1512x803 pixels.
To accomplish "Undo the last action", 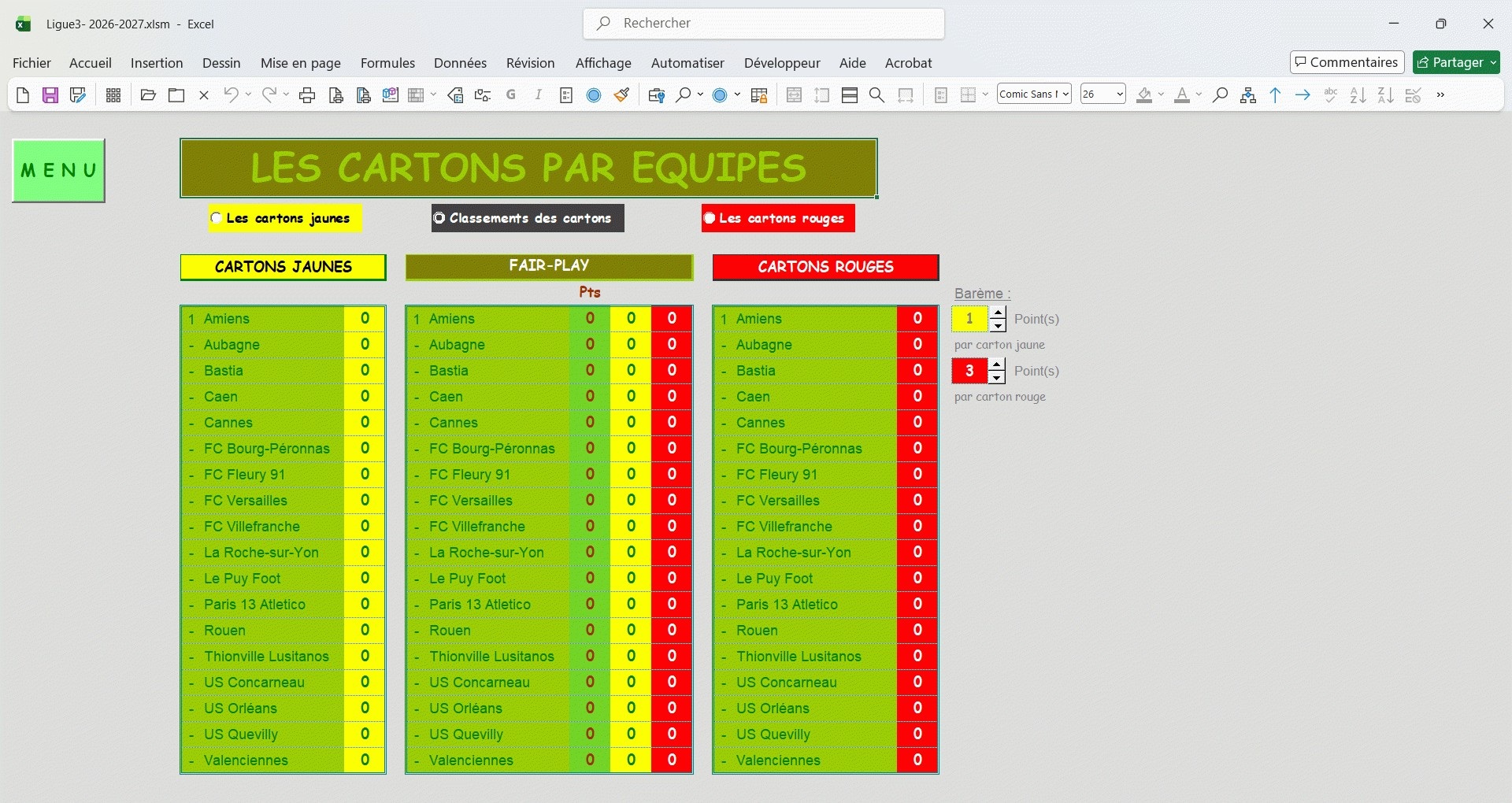I will coord(231,95).
